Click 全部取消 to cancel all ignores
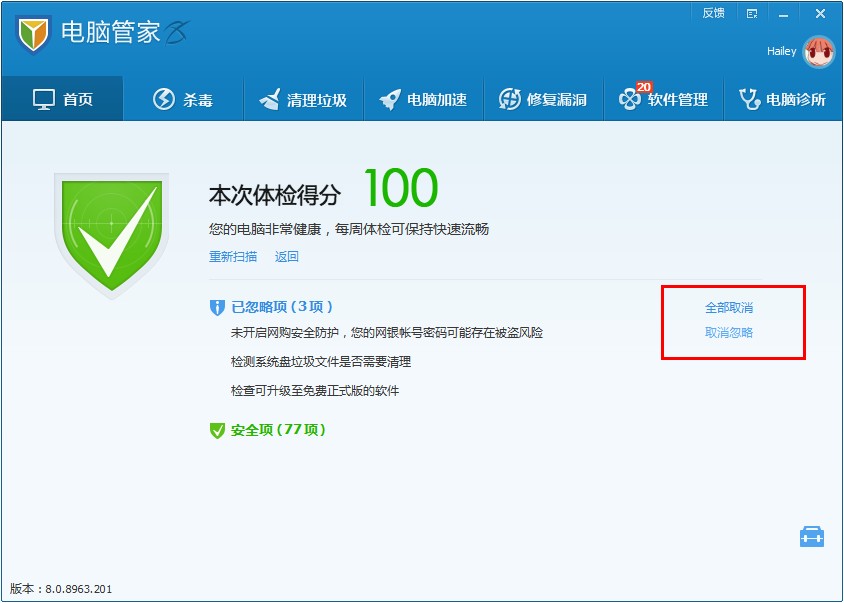Image resolution: width=844 pixels, height=603 pixels. 729,307
